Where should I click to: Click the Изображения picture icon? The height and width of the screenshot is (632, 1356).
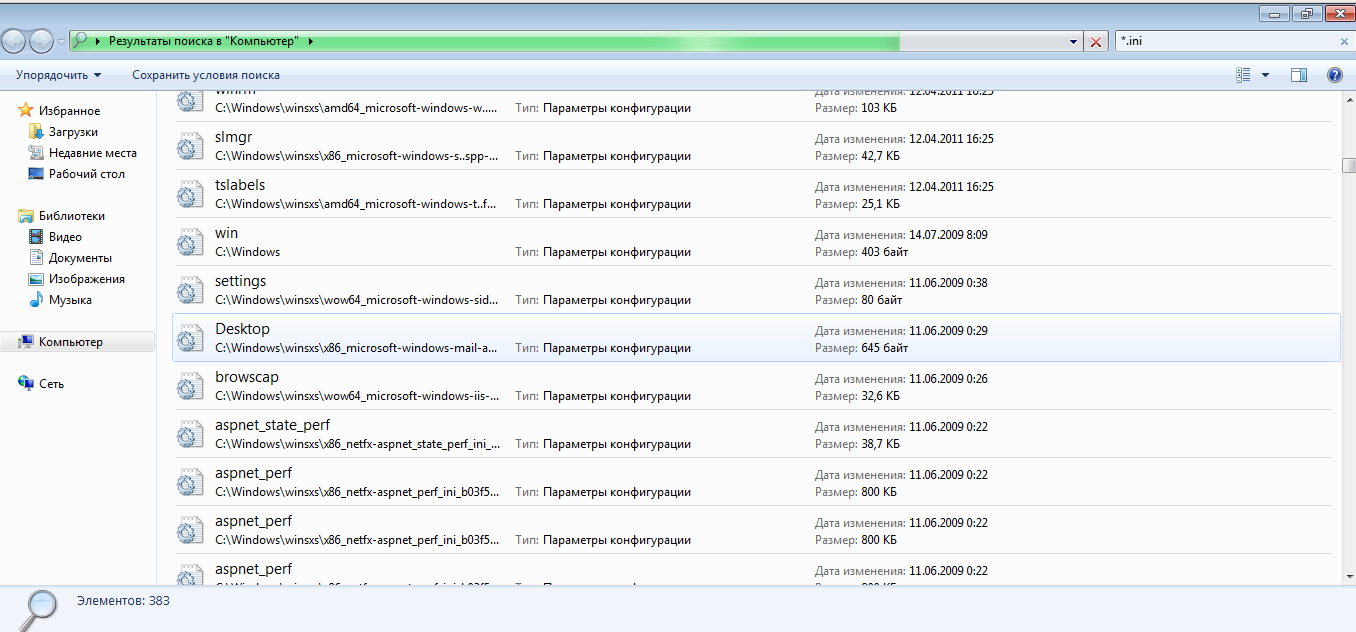tap(36, 278)
